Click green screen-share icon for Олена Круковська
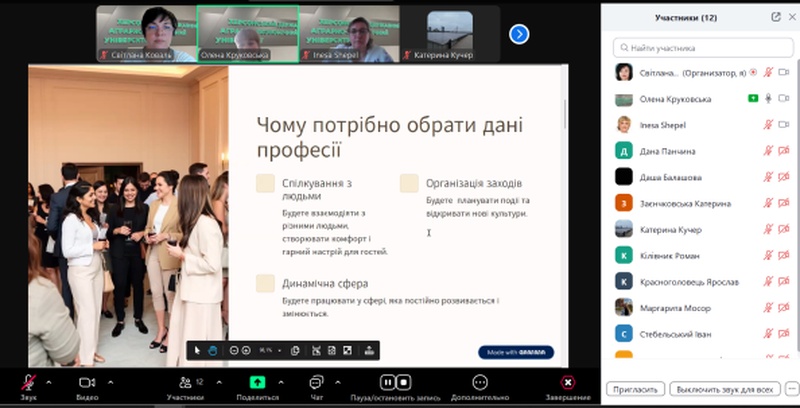Screen dimensions: 800x408 coord(753,98)
